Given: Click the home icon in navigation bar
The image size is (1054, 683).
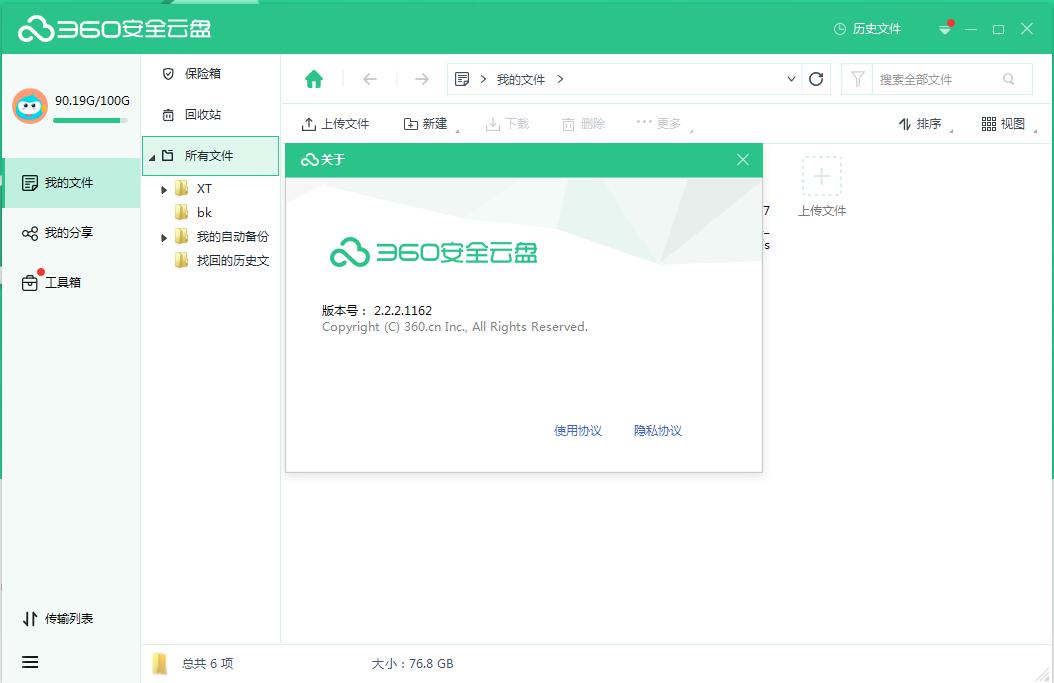Looking at the screenshot, I should point(314,79).
